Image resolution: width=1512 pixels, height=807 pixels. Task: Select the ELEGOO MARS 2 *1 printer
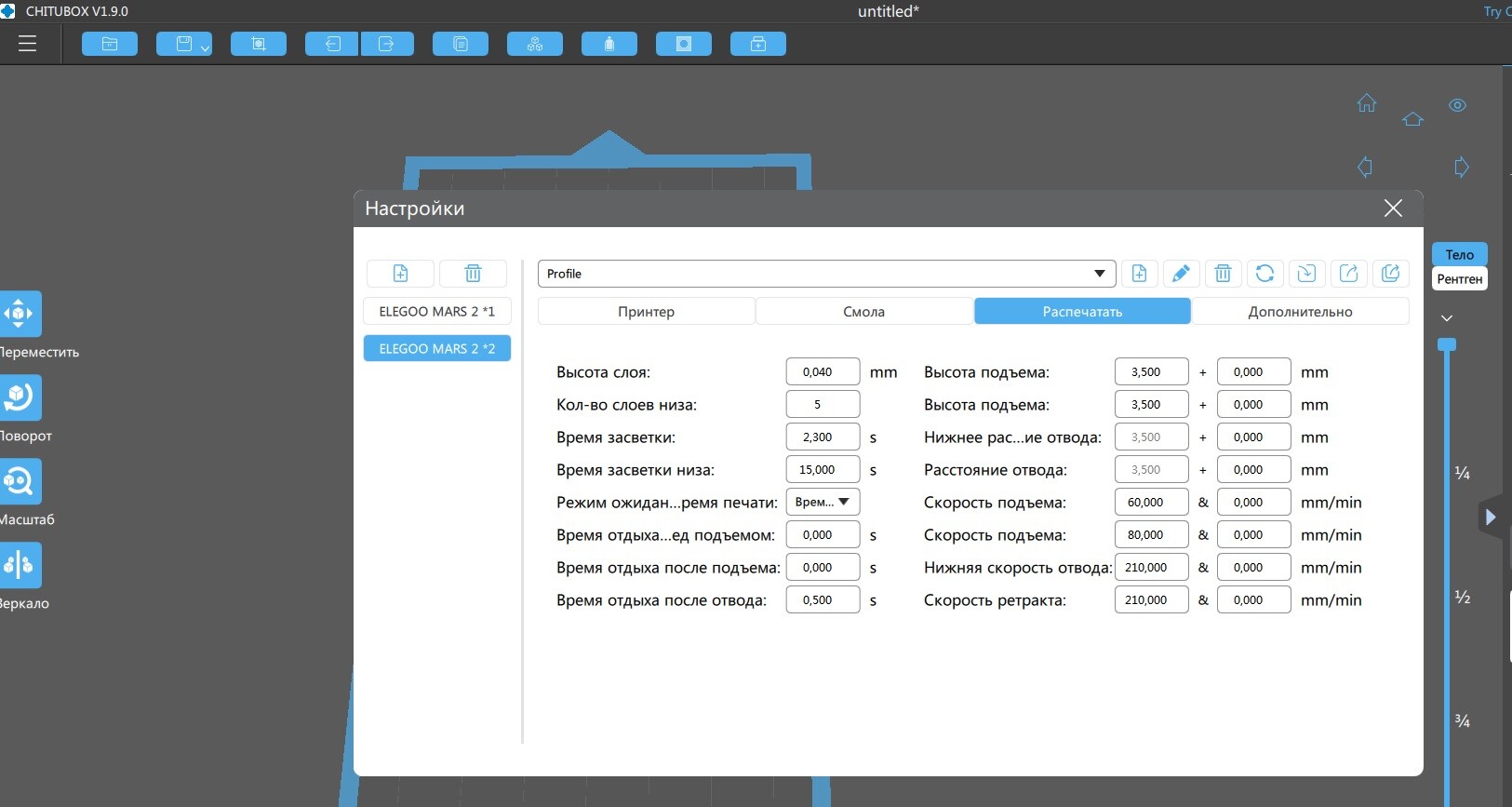click(x=437, y=311)
